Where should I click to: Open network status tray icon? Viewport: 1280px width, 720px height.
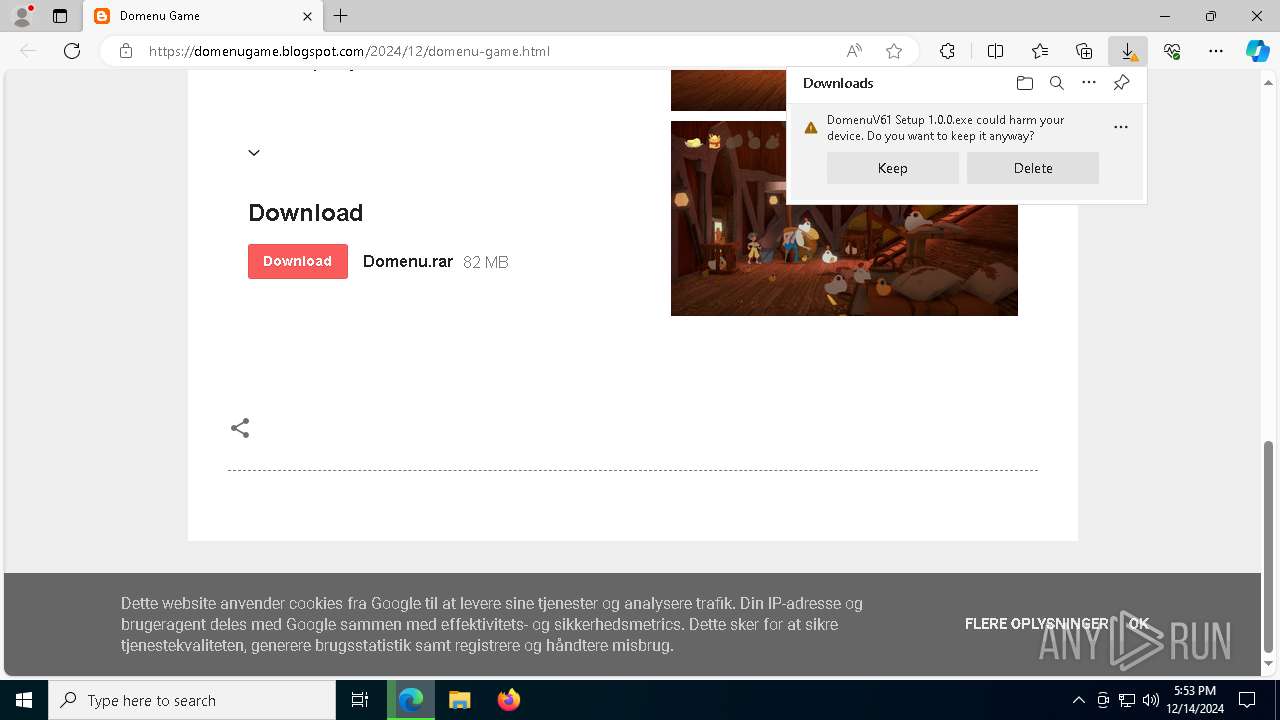click(x=1127, y=700)
